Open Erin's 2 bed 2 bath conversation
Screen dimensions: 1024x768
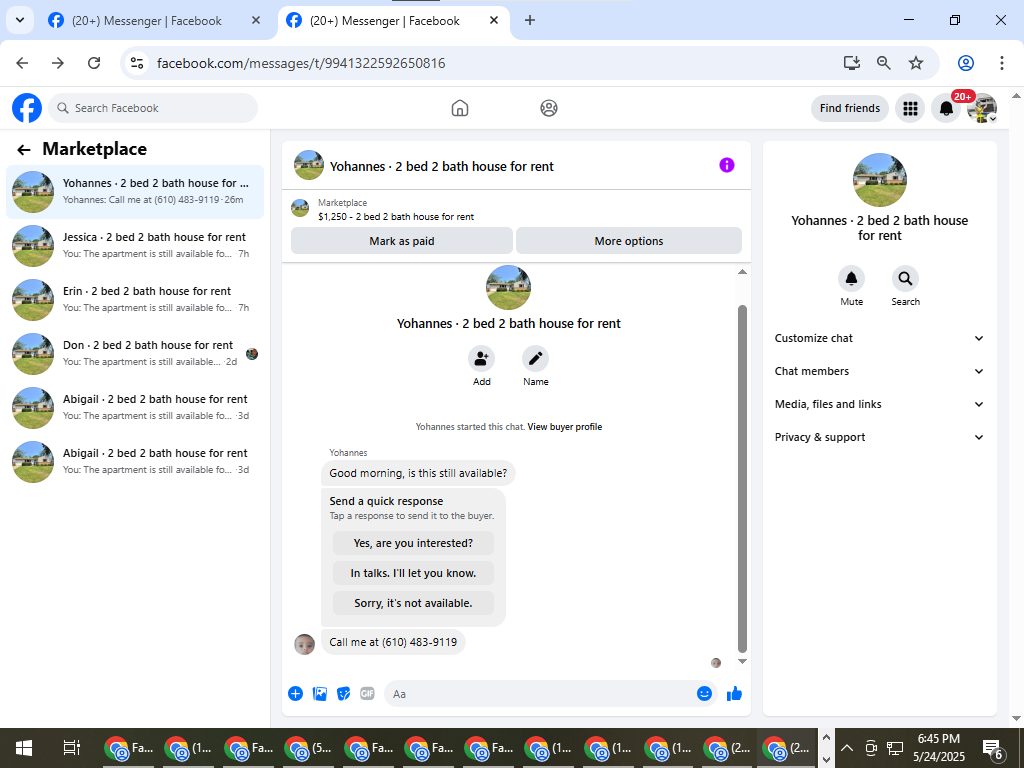click(x=135, y=300)
